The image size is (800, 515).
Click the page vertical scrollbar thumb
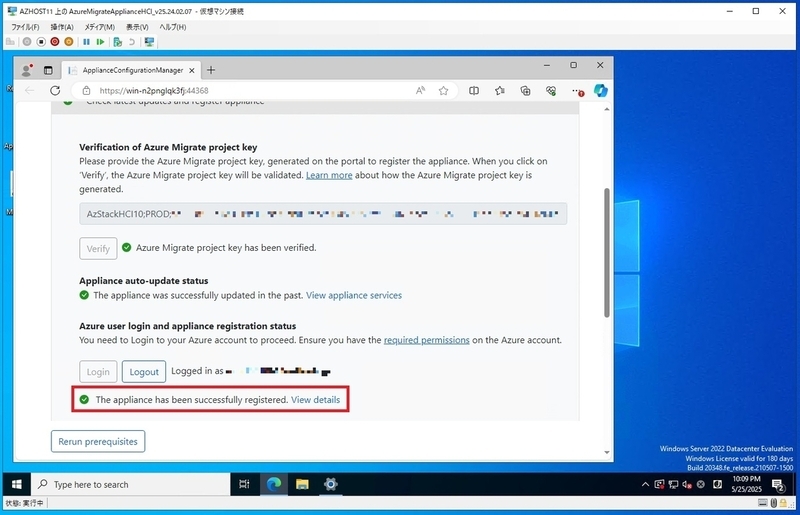point(607,253)
